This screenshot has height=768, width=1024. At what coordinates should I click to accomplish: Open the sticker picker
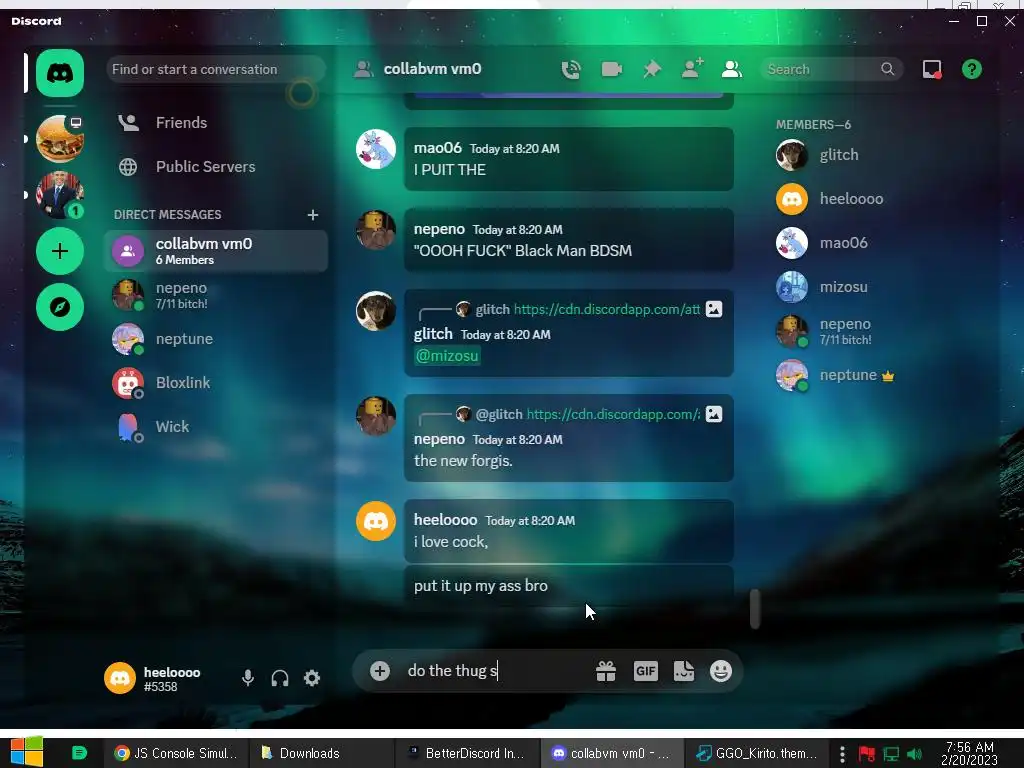[x=684, y=671]
